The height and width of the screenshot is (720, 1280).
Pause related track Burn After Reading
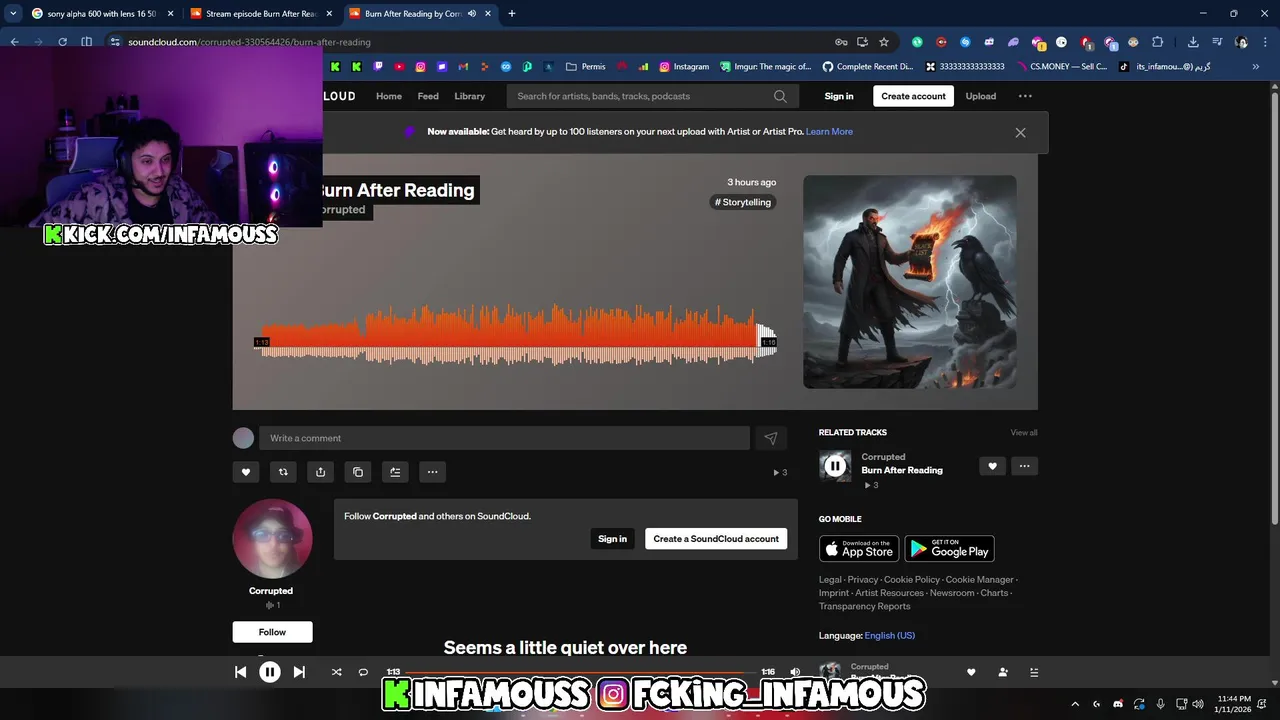(835, 466)
